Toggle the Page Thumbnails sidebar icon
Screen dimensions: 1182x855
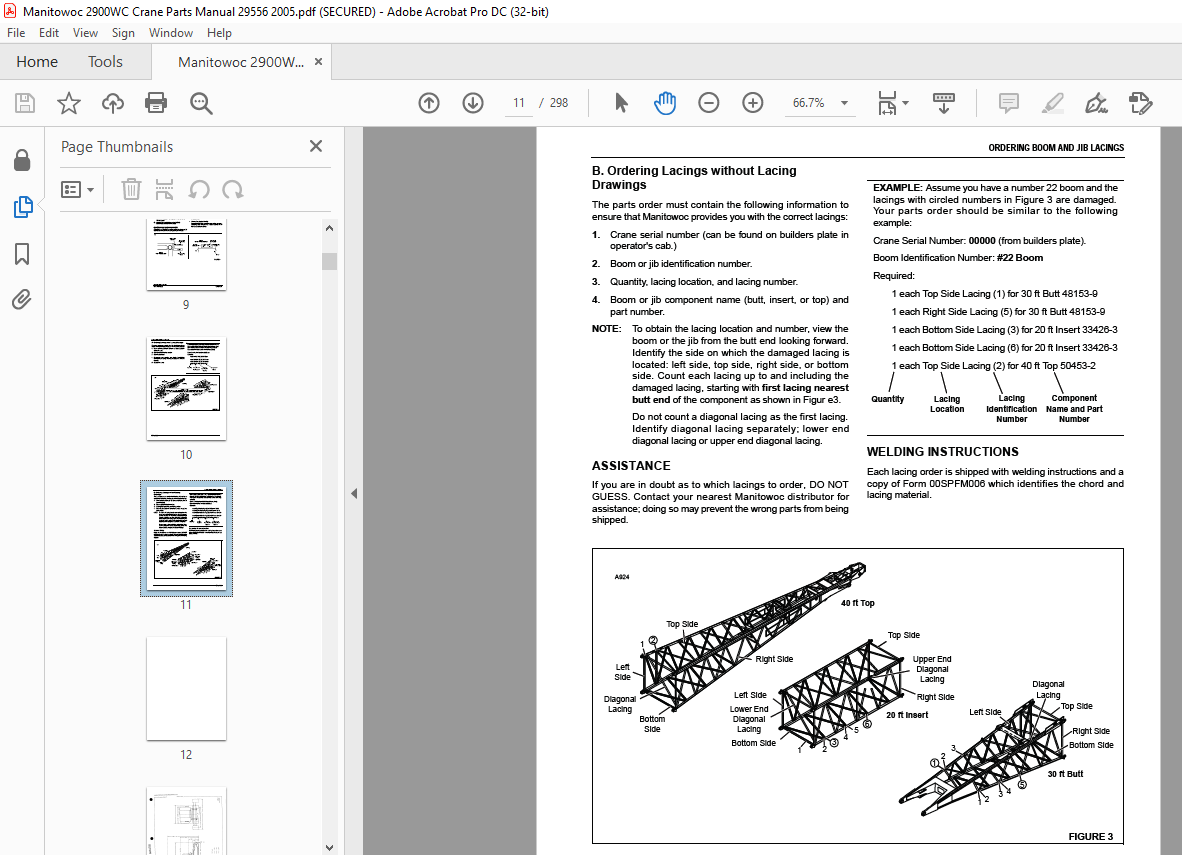coord(23,207)
